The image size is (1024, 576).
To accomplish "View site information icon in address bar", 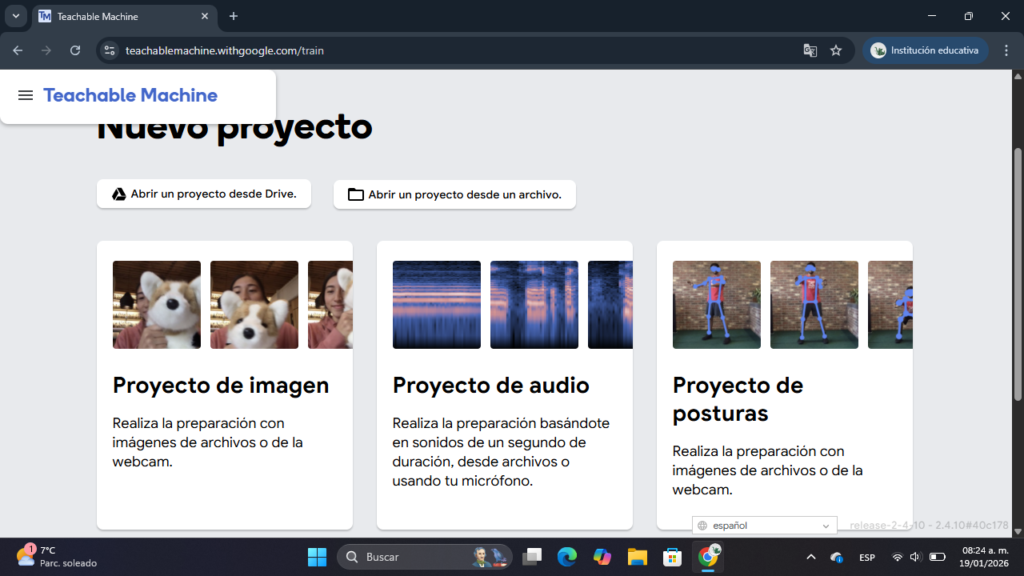I will coord(110,50).
